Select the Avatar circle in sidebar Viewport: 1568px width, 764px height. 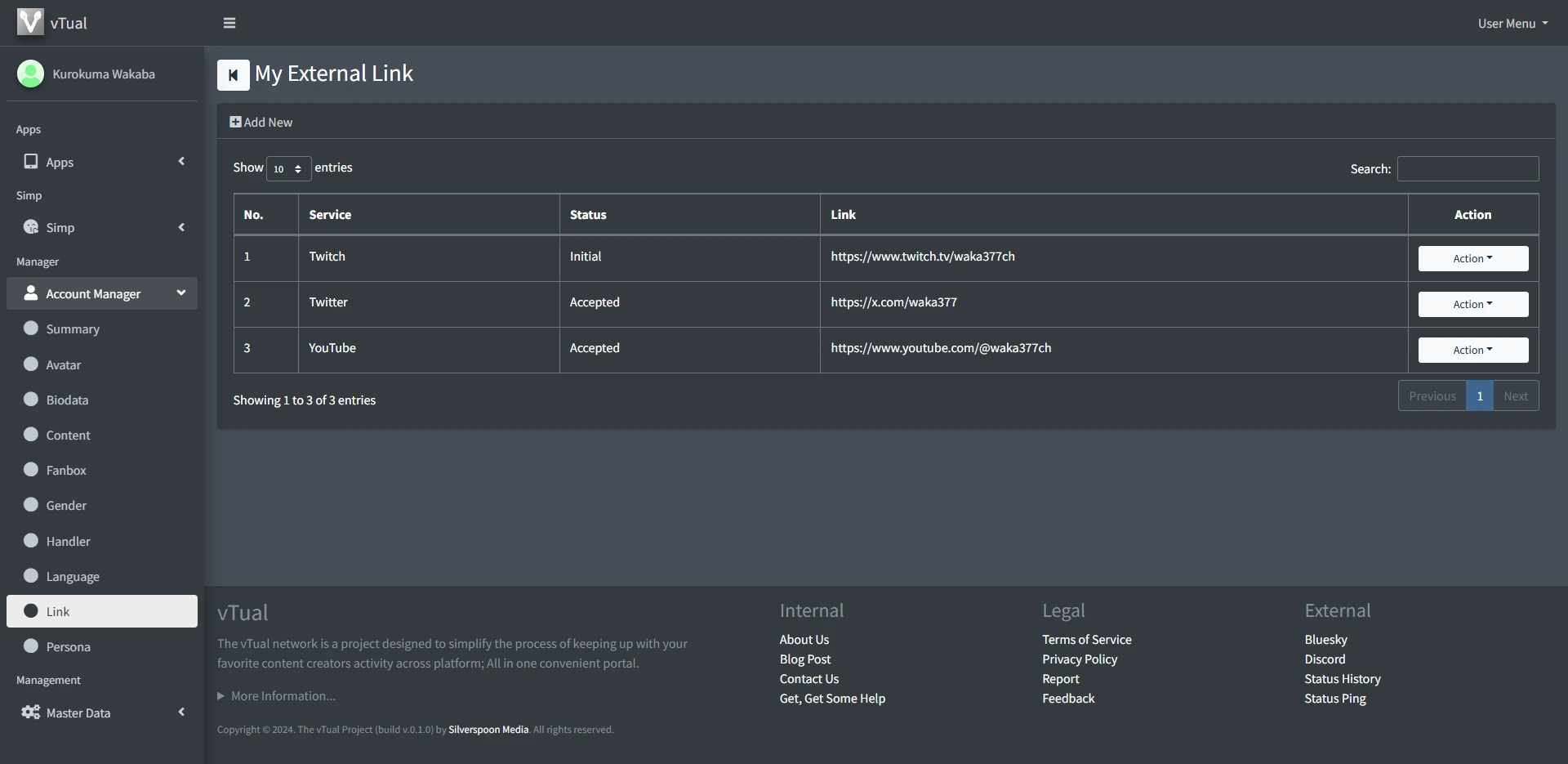point(31,364)
